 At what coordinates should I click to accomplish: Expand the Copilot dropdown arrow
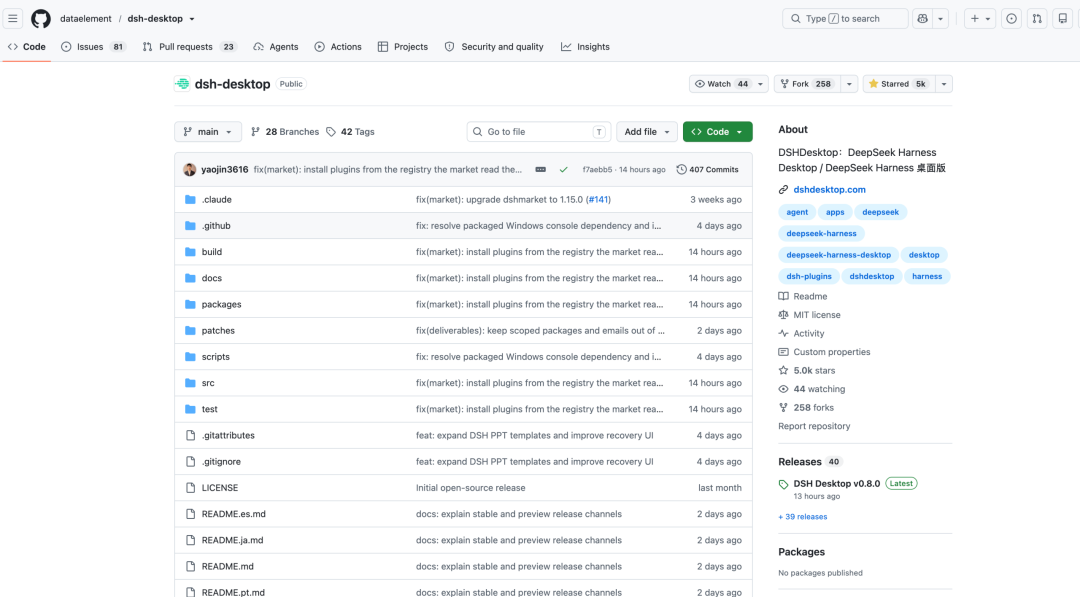click(x=940, y=19)
